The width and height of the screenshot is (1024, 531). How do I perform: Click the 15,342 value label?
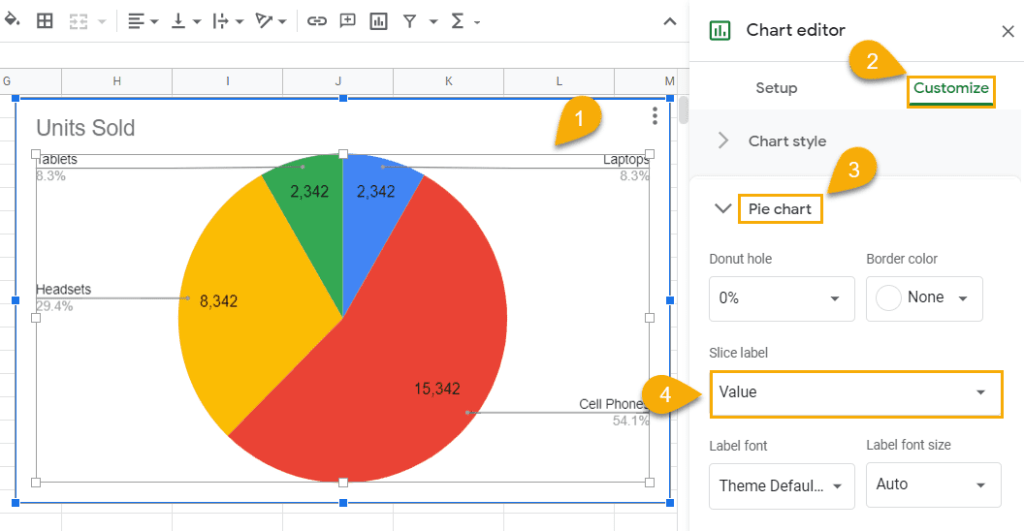[x=437, y=389]
